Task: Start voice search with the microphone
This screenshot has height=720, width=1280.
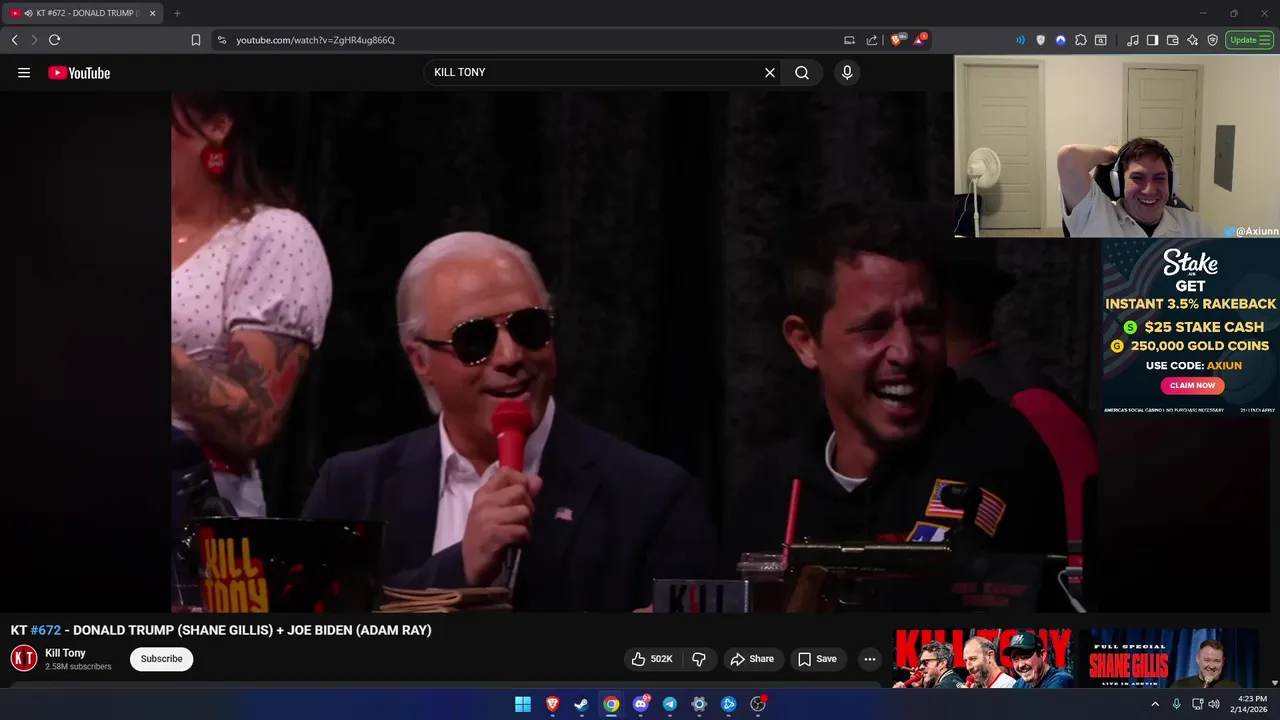Action: (847, 73)
